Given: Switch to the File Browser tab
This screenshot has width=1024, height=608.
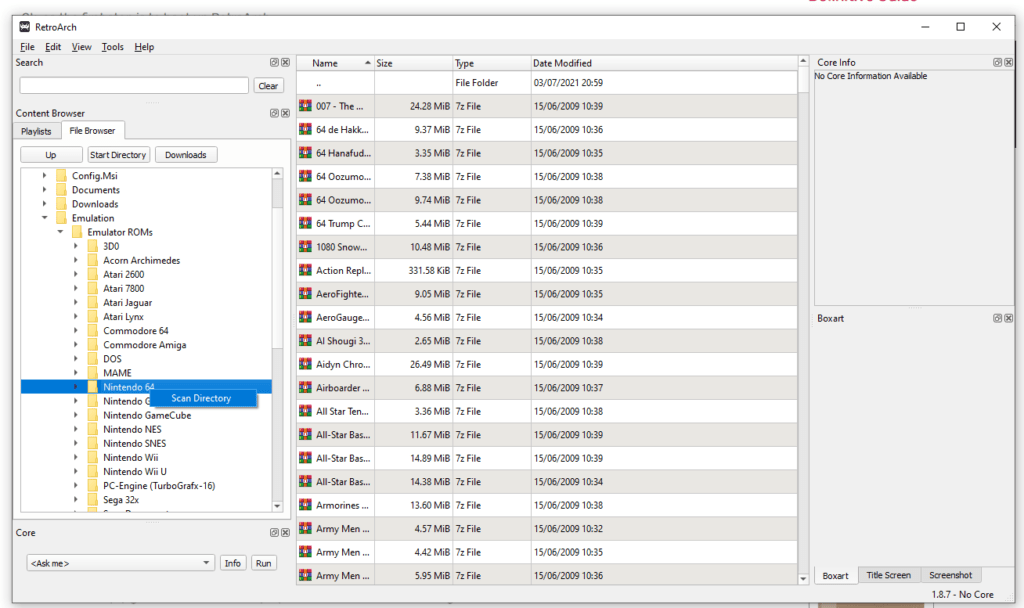Looking at the screenshot, I should [x=92, y=131].
